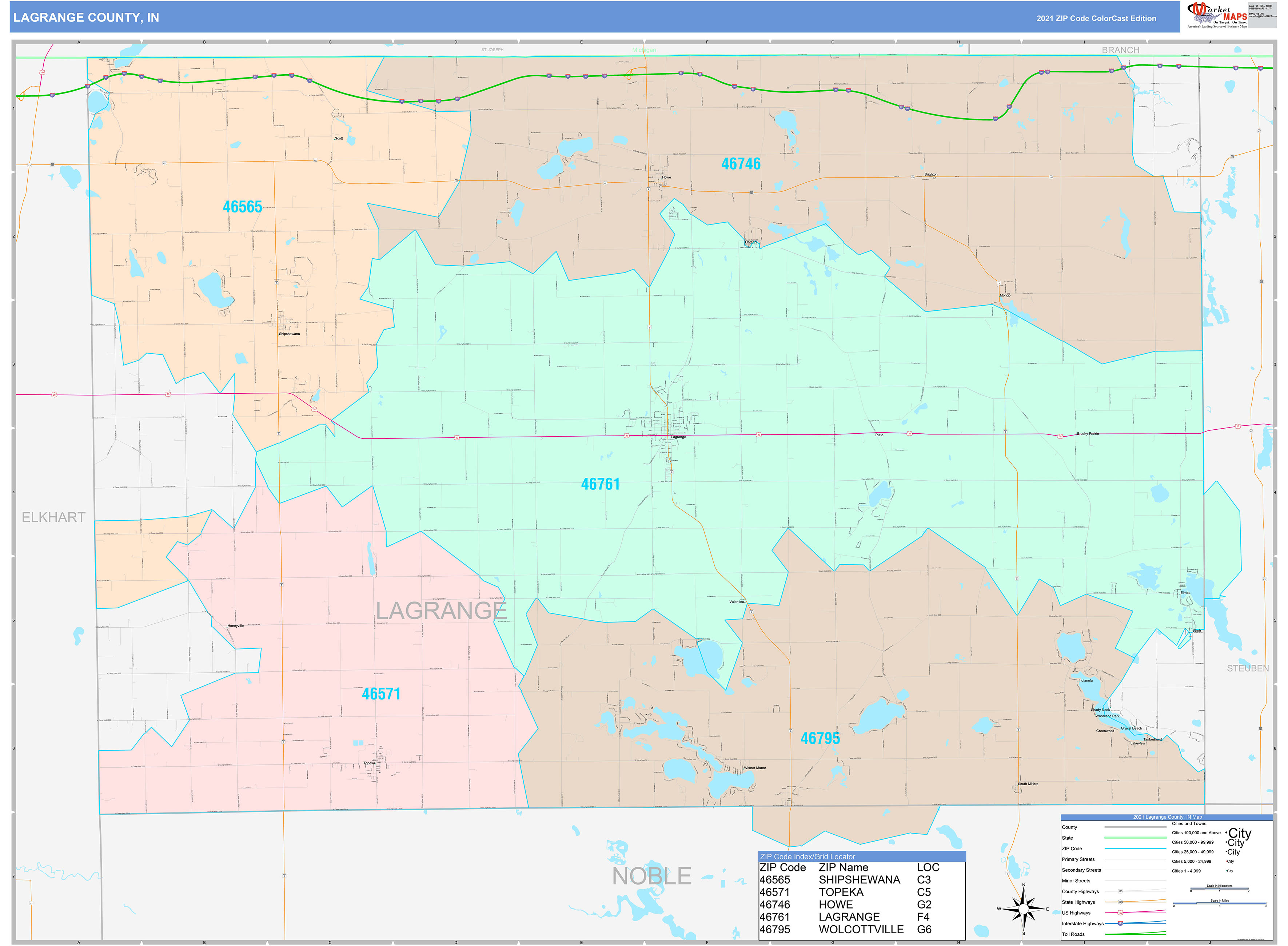The width and height of the screenshot is (1288, 946).
Task: Click the 46746 ZIP code label on the map
Action: pyautogui.click(x=741, y=164)
